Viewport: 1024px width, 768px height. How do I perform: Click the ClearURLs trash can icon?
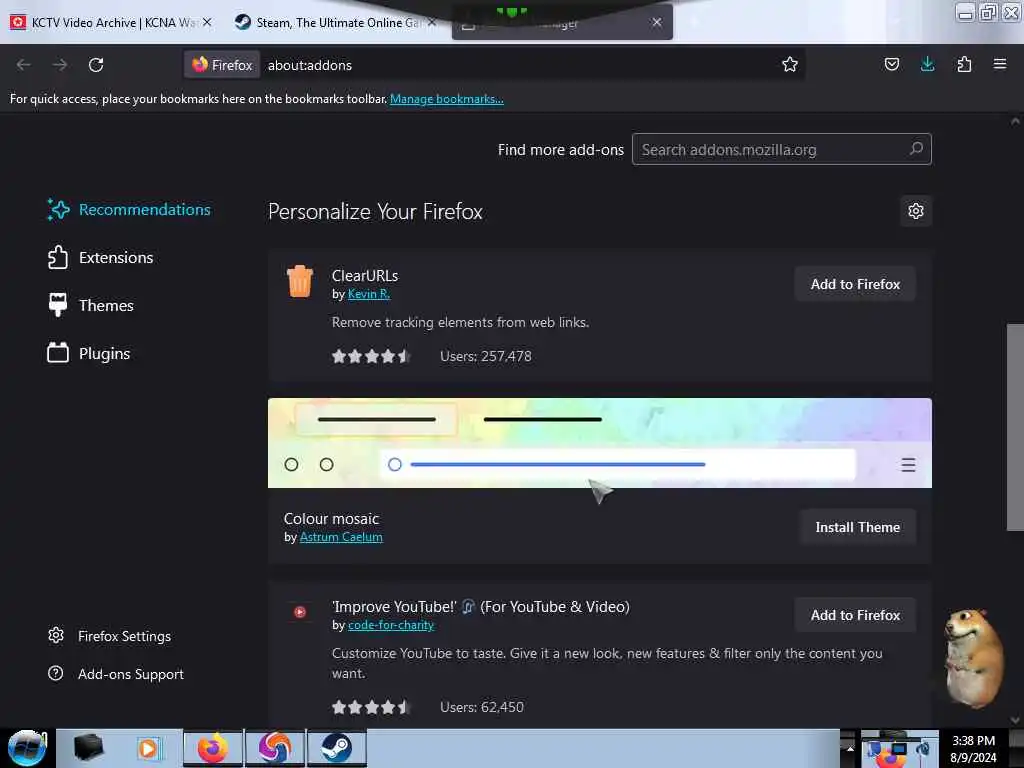300,281
